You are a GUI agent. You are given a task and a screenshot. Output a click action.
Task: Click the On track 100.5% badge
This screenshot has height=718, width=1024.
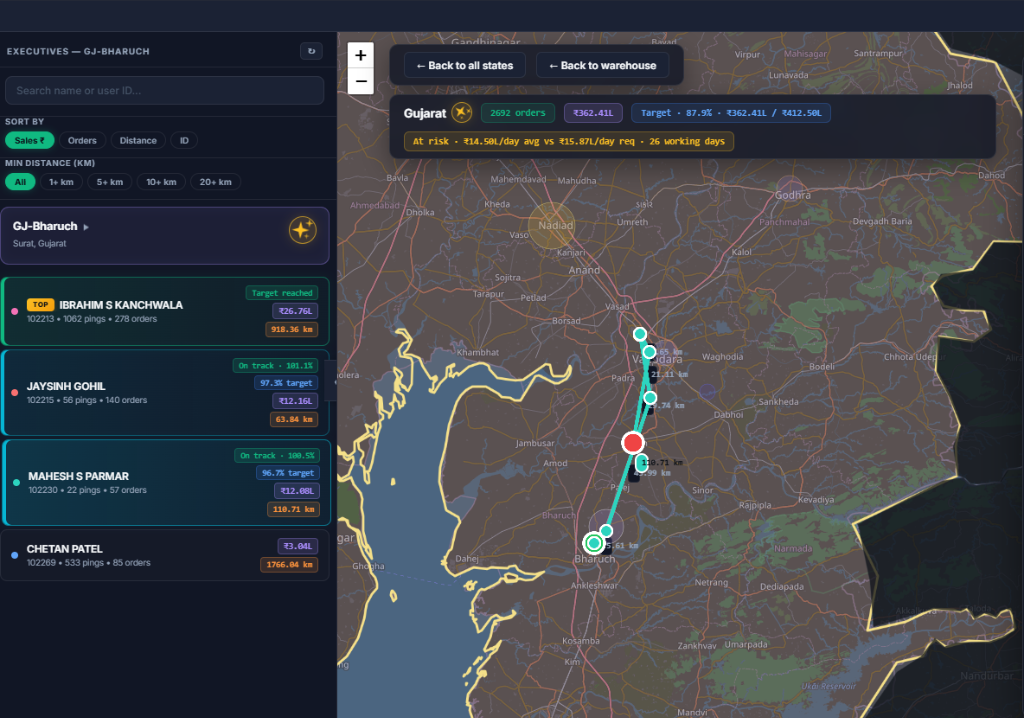click(x=277, y=455)
